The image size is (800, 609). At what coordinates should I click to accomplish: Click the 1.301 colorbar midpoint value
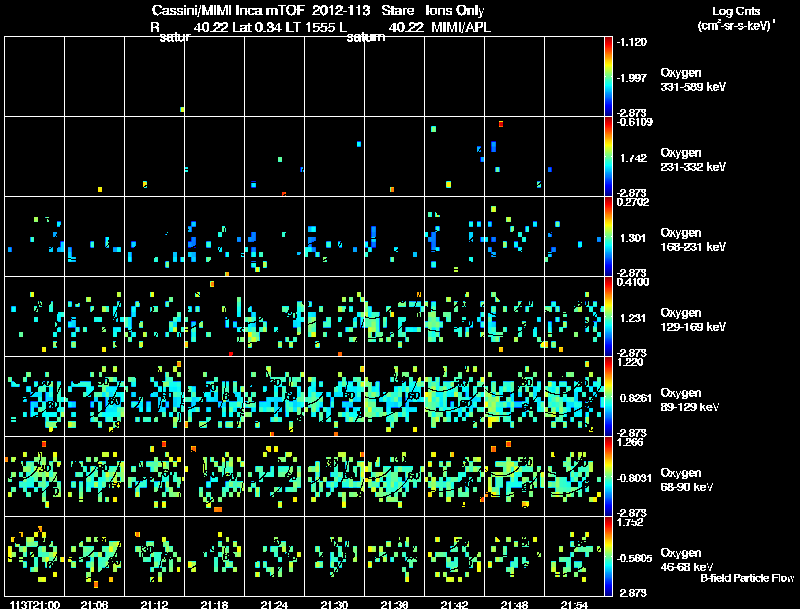[x=633, y=238]
